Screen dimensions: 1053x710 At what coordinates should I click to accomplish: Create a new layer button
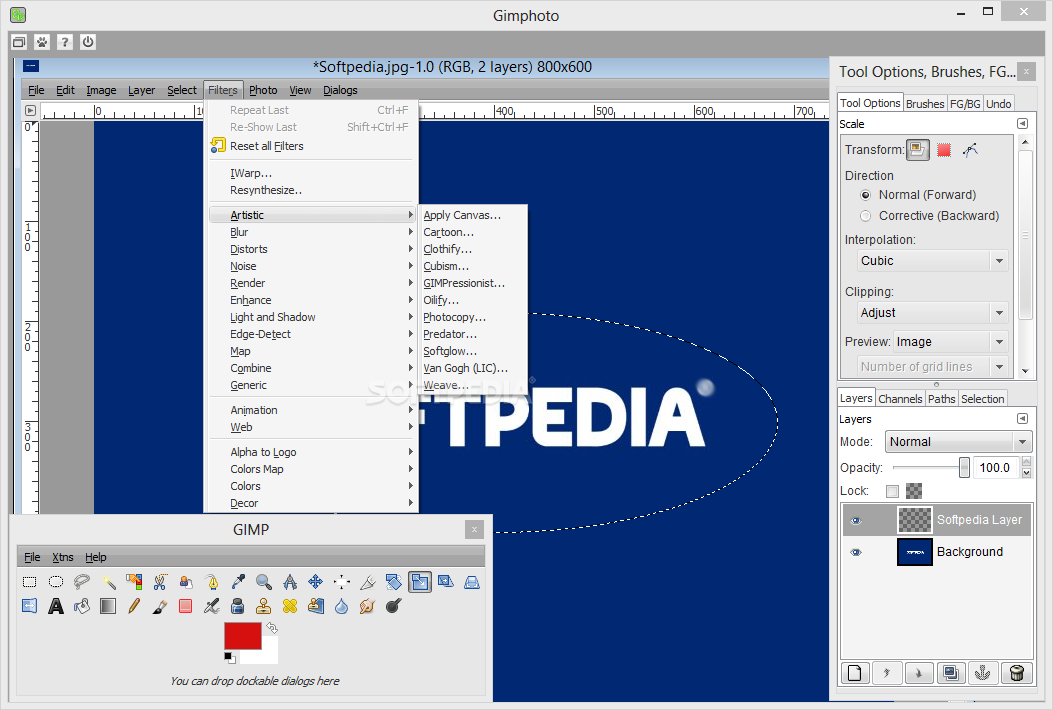(x=855, y=673)
